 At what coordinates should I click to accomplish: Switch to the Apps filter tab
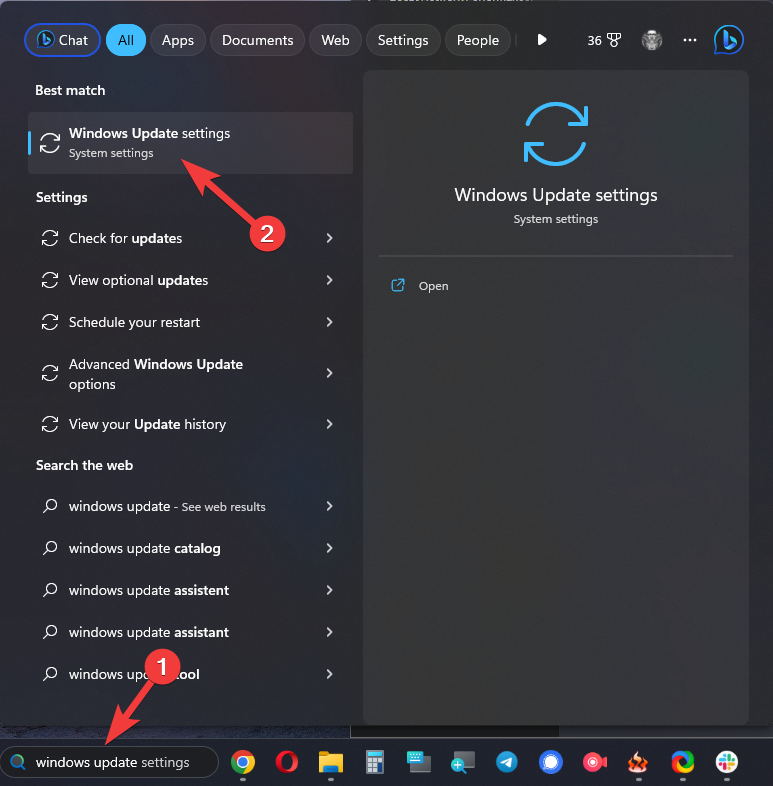(x=178, y=40)
